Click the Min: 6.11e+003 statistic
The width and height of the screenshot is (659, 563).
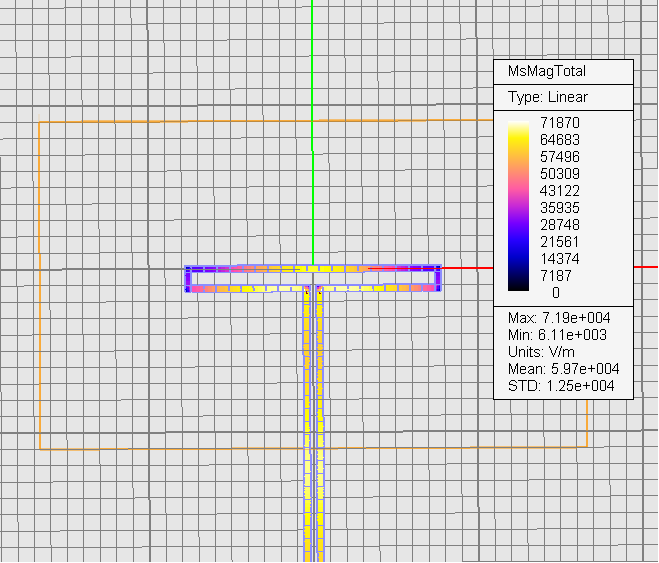click(x=557, y=335)
